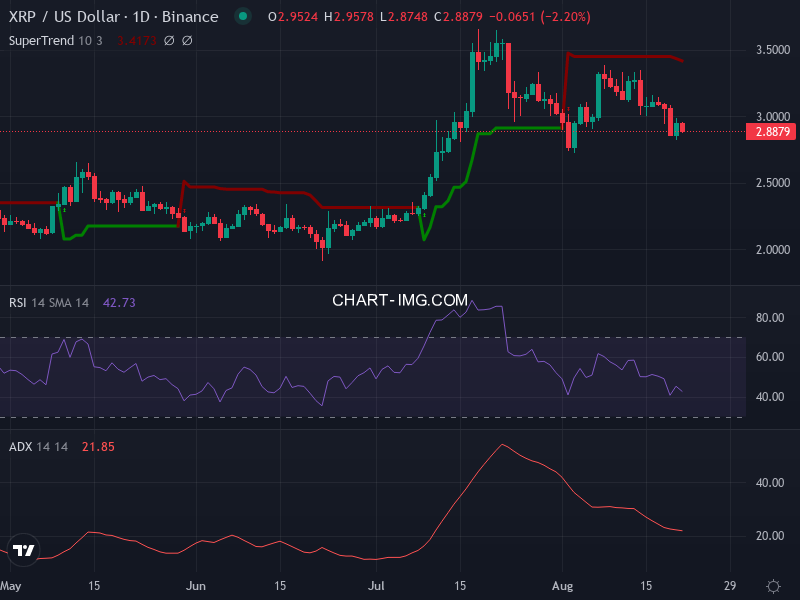The height and width of the screenshot is (600, 800).
Task: Click the change value −0.0651 (−2.20%)
Action: tap(540, 17)
